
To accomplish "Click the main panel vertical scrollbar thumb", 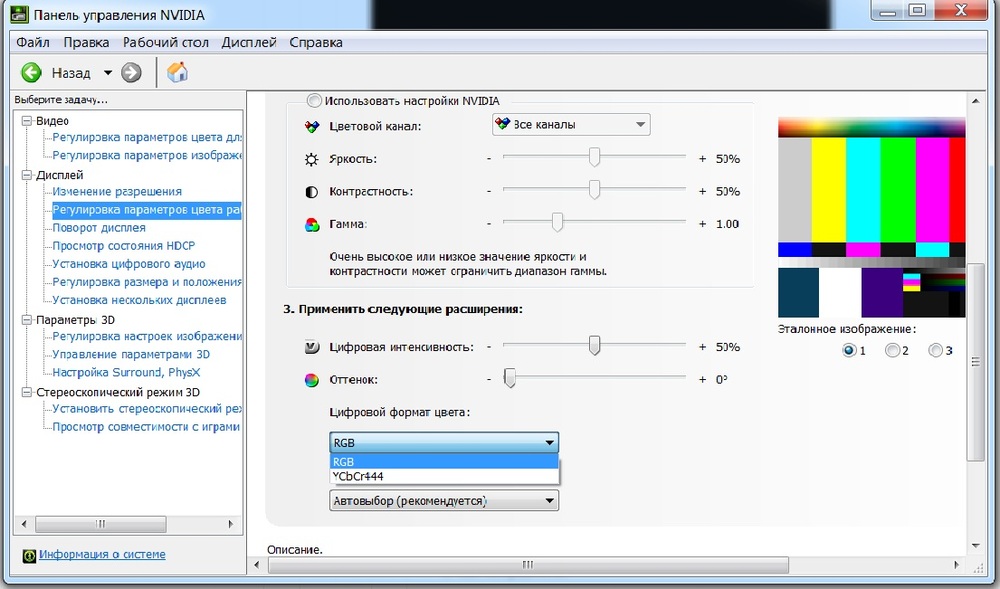I will [975, 361].
